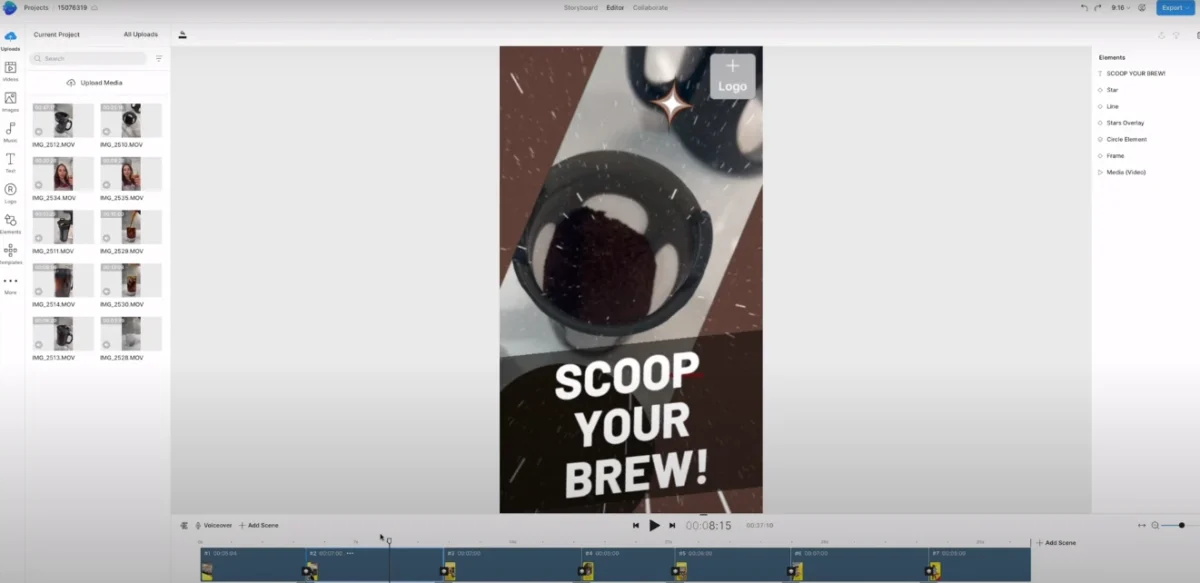Select IMG_2529.MOV thumbnail
The image size is (1200, 583).
[x=130, y=227]
